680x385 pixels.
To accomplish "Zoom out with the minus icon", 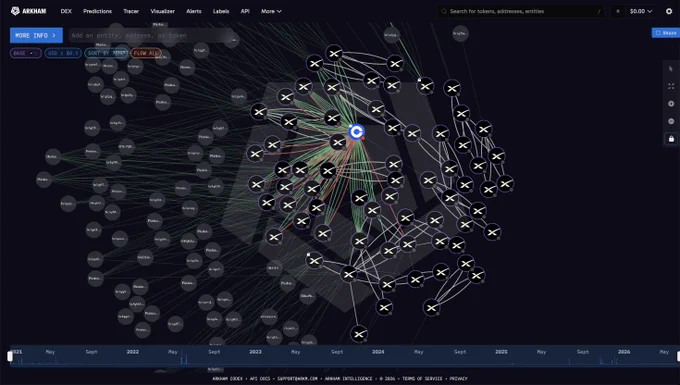I will [x=671, y=121].
